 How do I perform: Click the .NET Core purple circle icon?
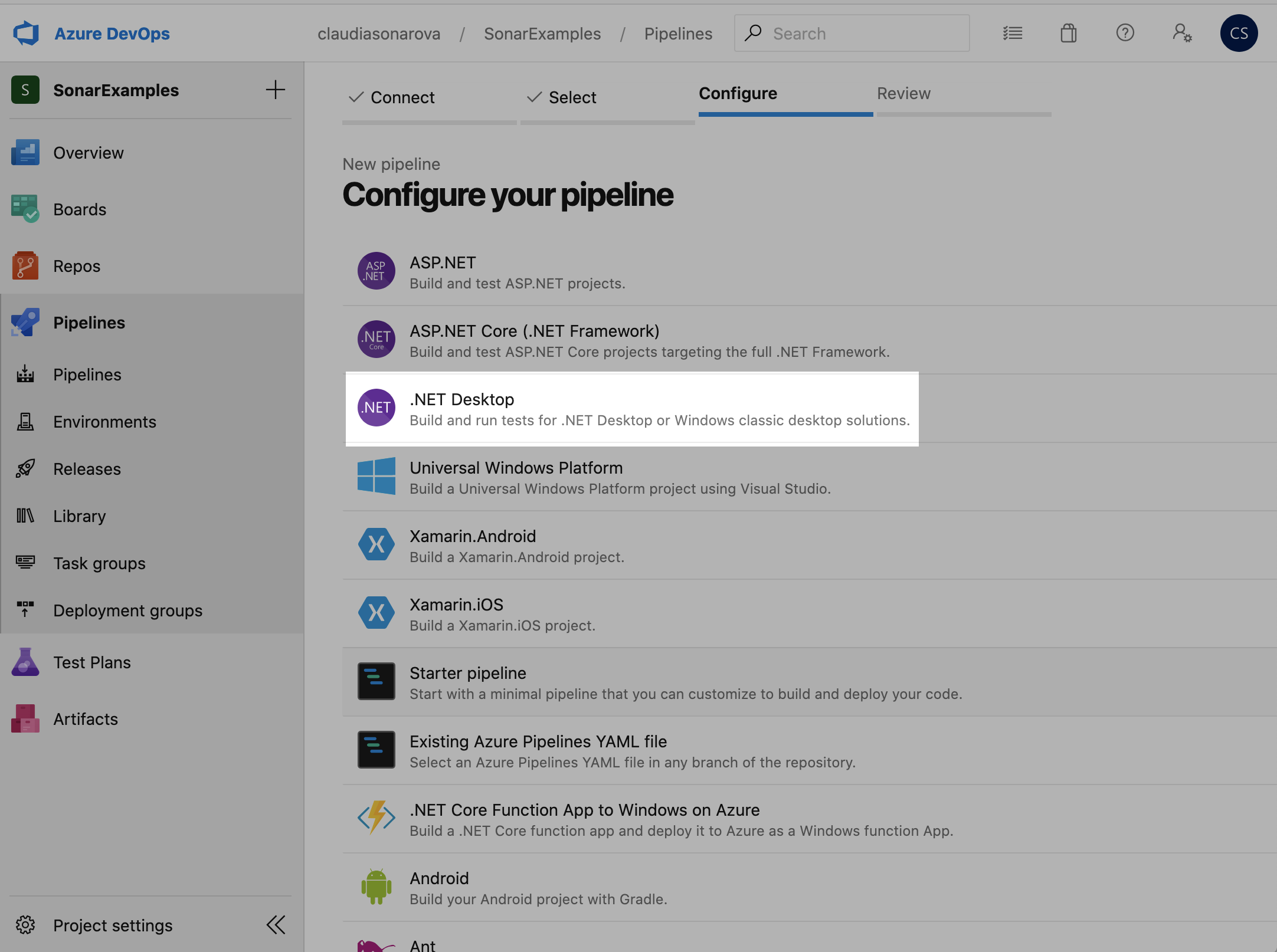pyautogui.click(x=376, y=339)
